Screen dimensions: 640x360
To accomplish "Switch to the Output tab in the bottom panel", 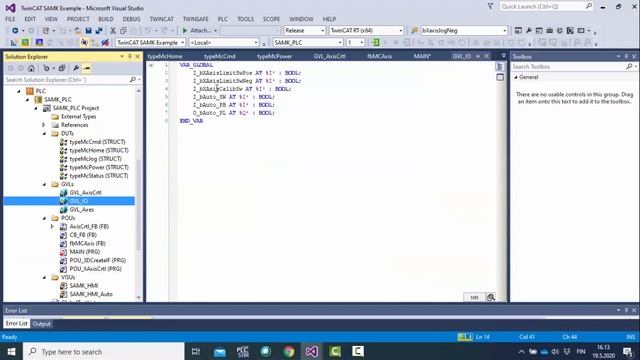I will pyautogui.click(x=42, y=324).
